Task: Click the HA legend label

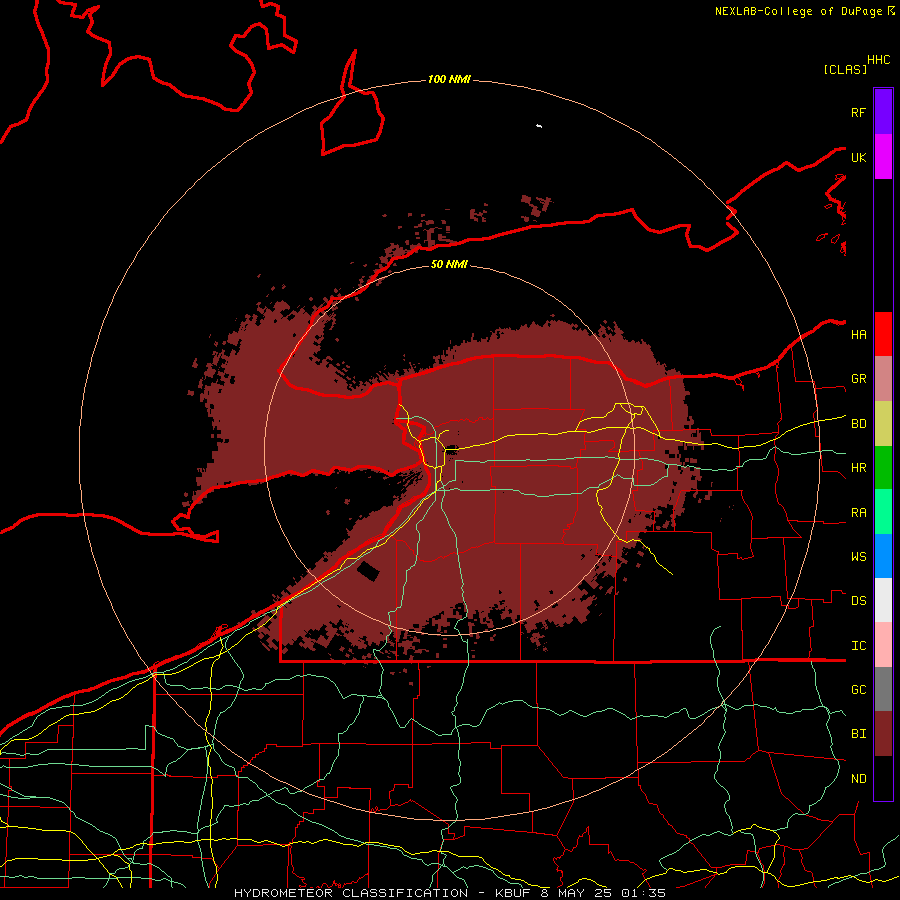Action: (858, 335)
